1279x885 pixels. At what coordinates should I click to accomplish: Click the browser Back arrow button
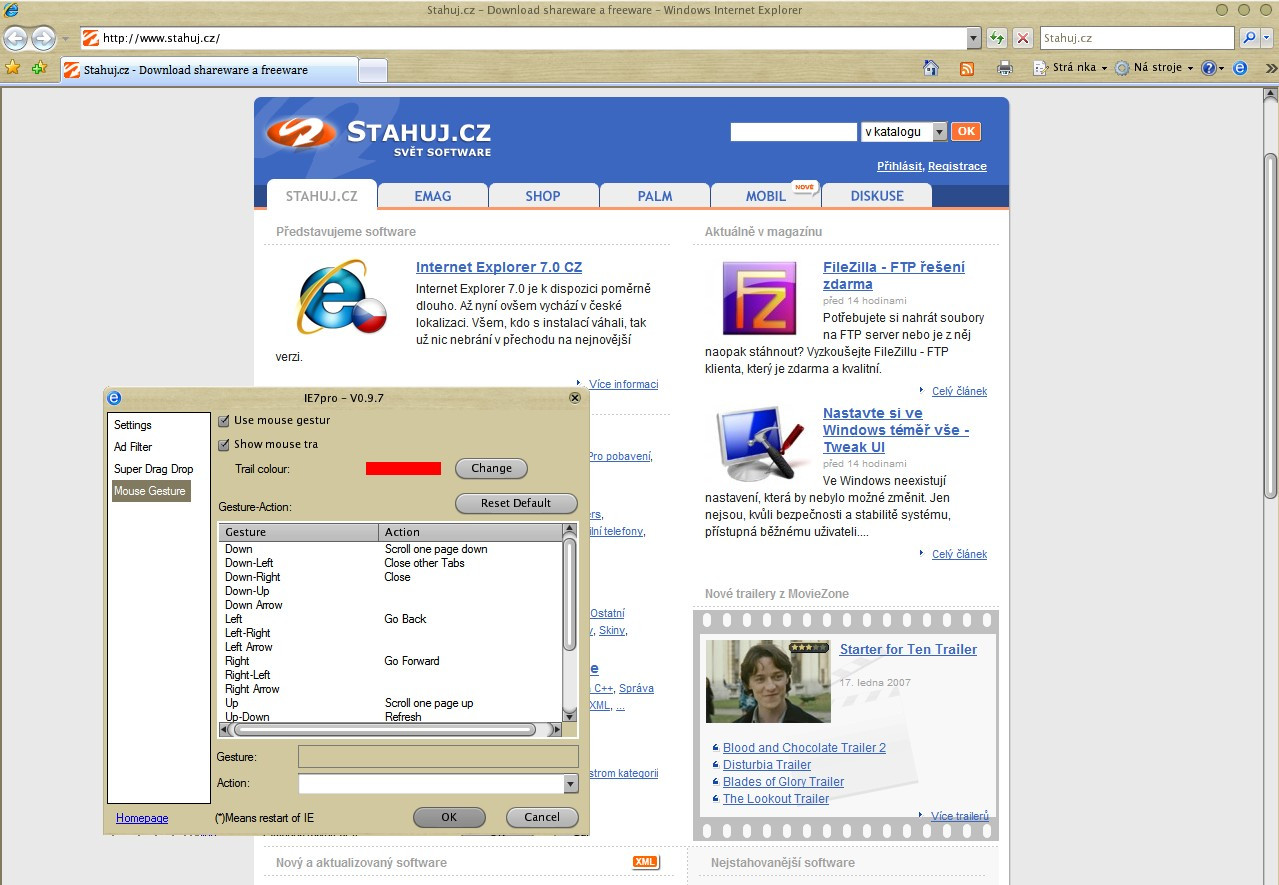pyautogui.click(x=16, y=39)
